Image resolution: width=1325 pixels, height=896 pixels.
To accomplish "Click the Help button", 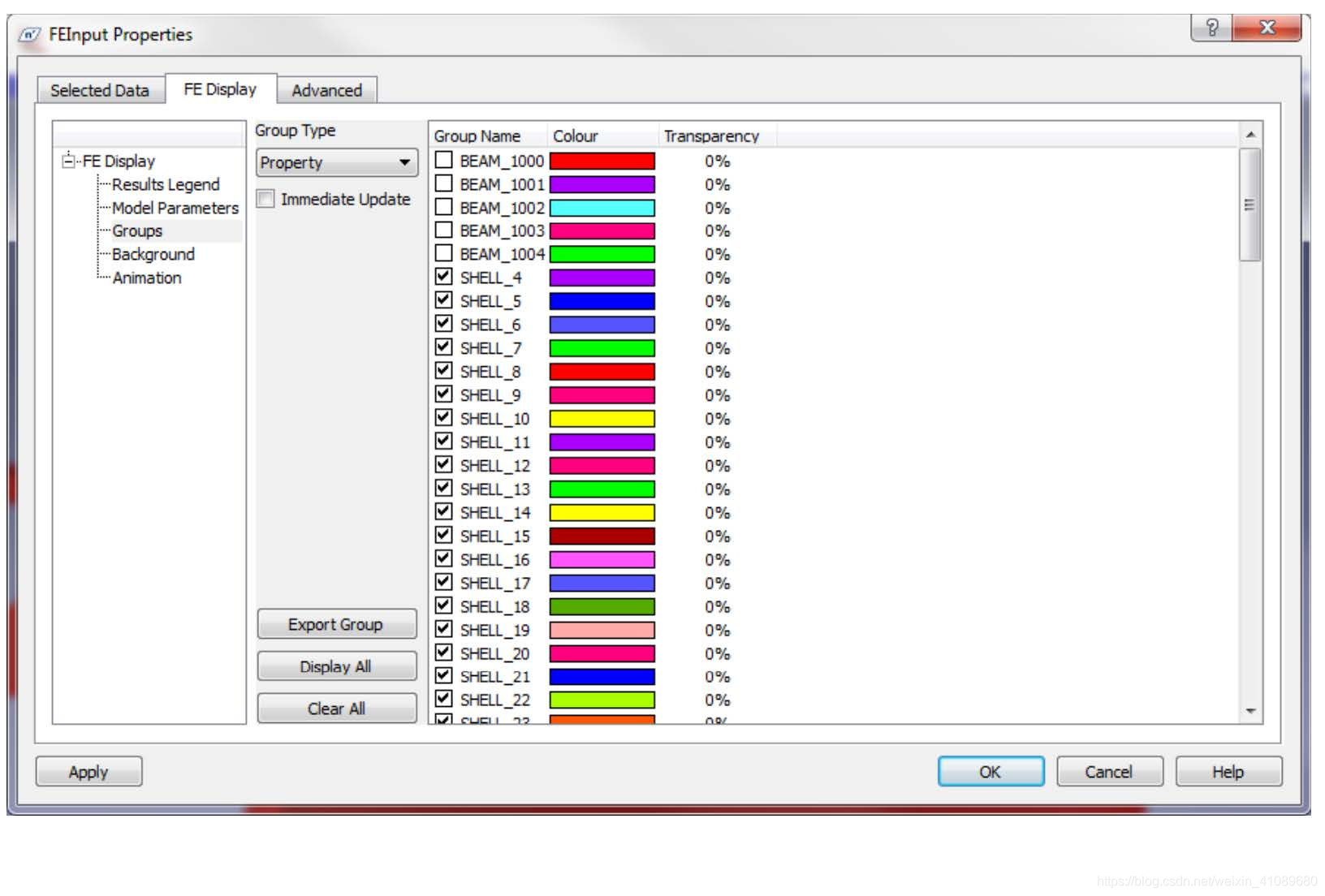I will pos(1228,772).
